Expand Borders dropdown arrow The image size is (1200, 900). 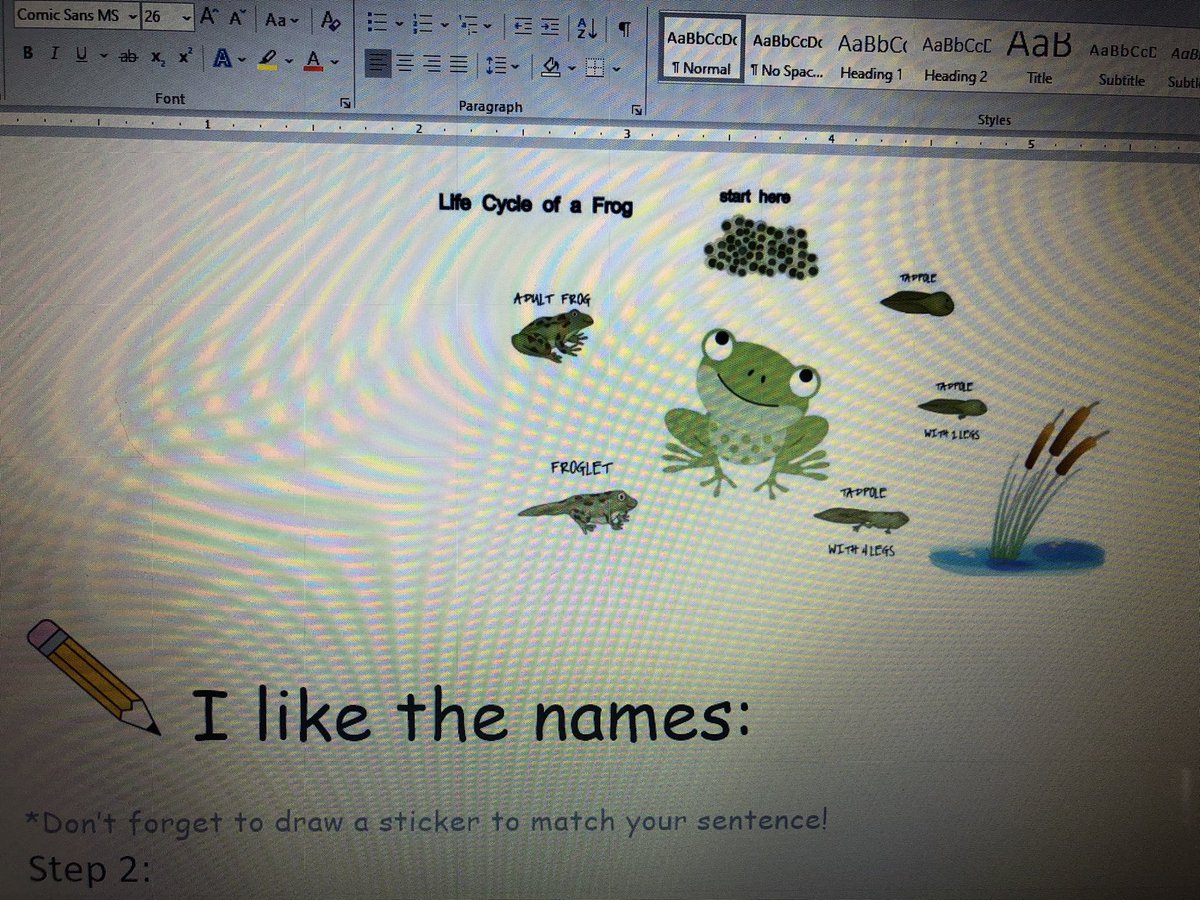[616, 70]
